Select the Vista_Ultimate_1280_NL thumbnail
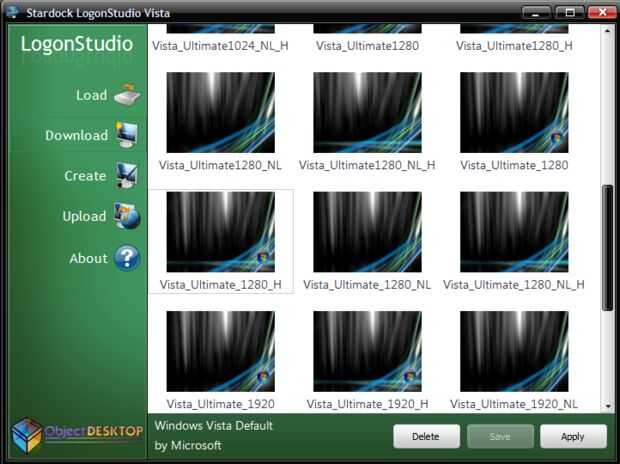This screenshot has width=620, height=464. tap(367, 232)
